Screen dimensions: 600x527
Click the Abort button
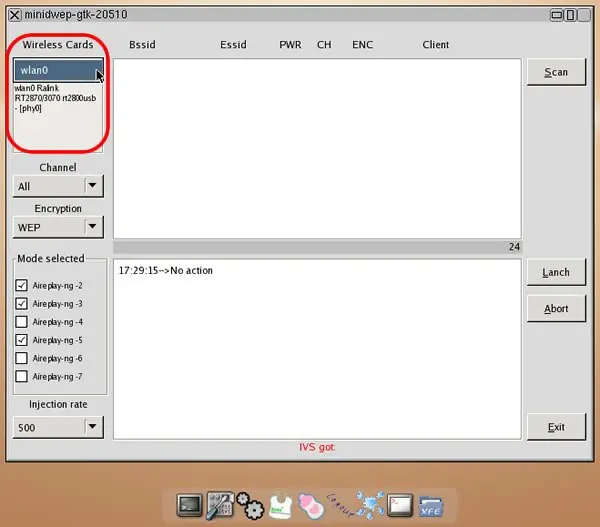(556, 308)
